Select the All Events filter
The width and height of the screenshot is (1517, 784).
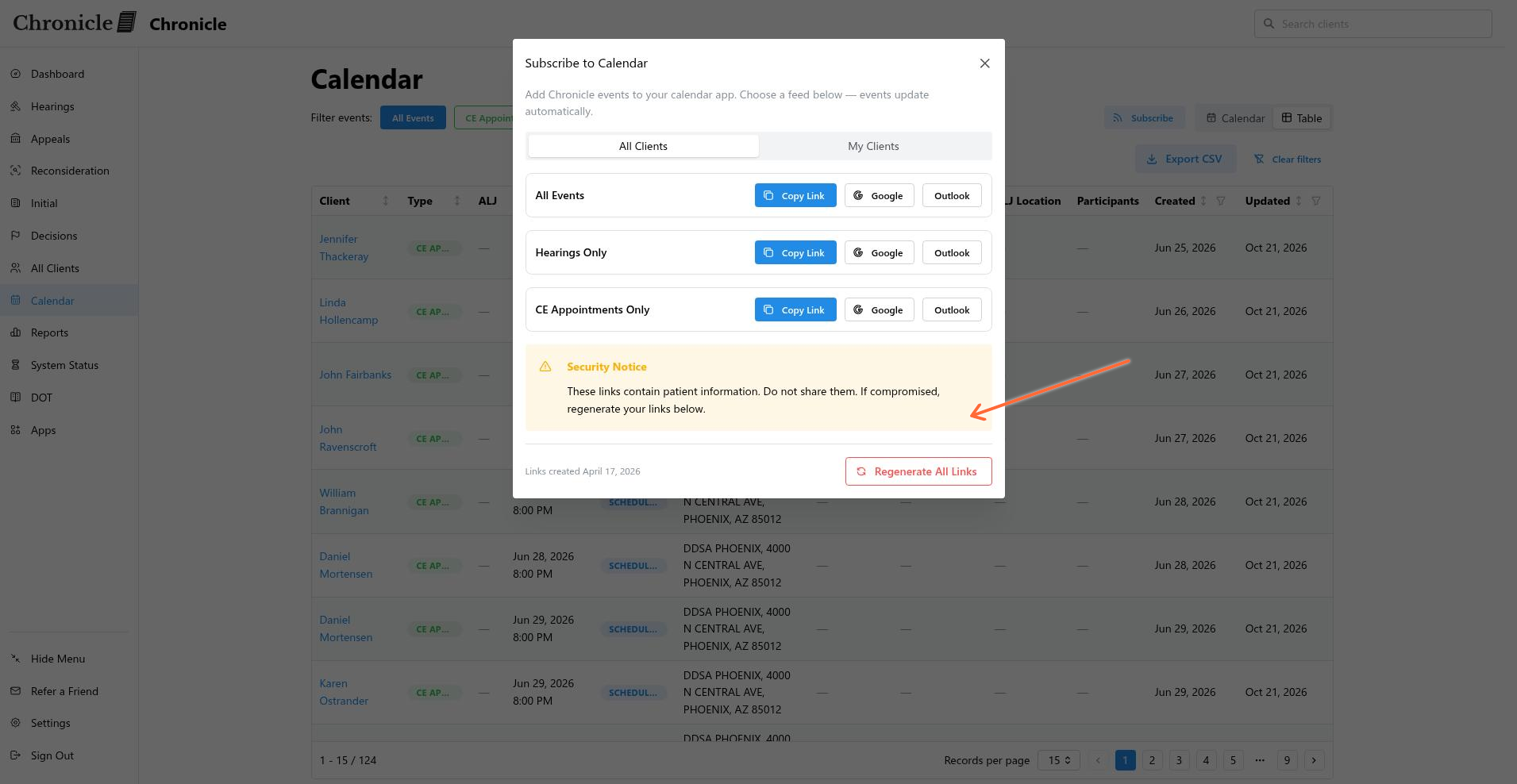pos(413,118)
